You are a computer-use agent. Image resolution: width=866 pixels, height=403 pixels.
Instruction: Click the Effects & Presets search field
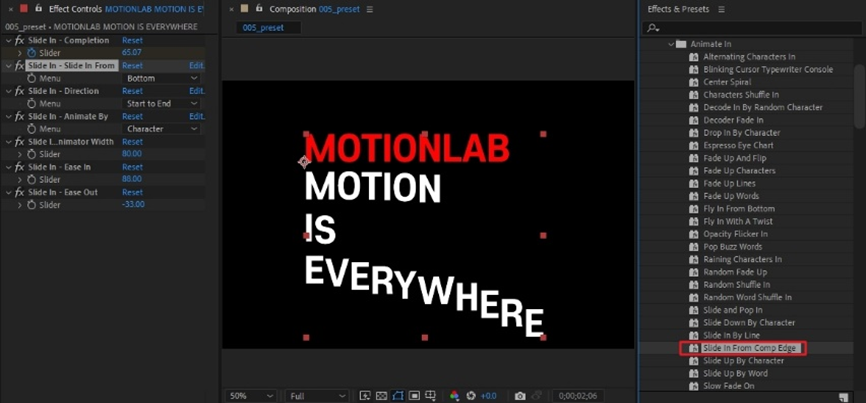tap(752, 28)
